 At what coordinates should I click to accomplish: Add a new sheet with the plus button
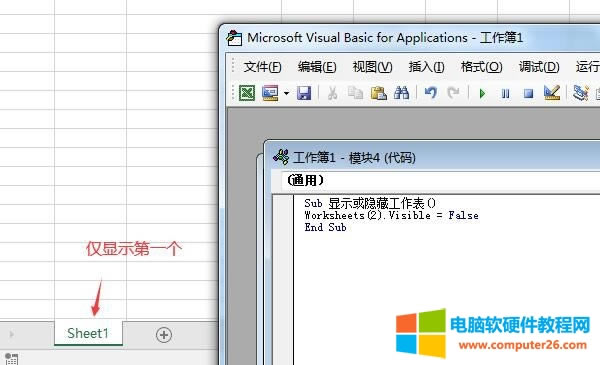tap(164, 335)
